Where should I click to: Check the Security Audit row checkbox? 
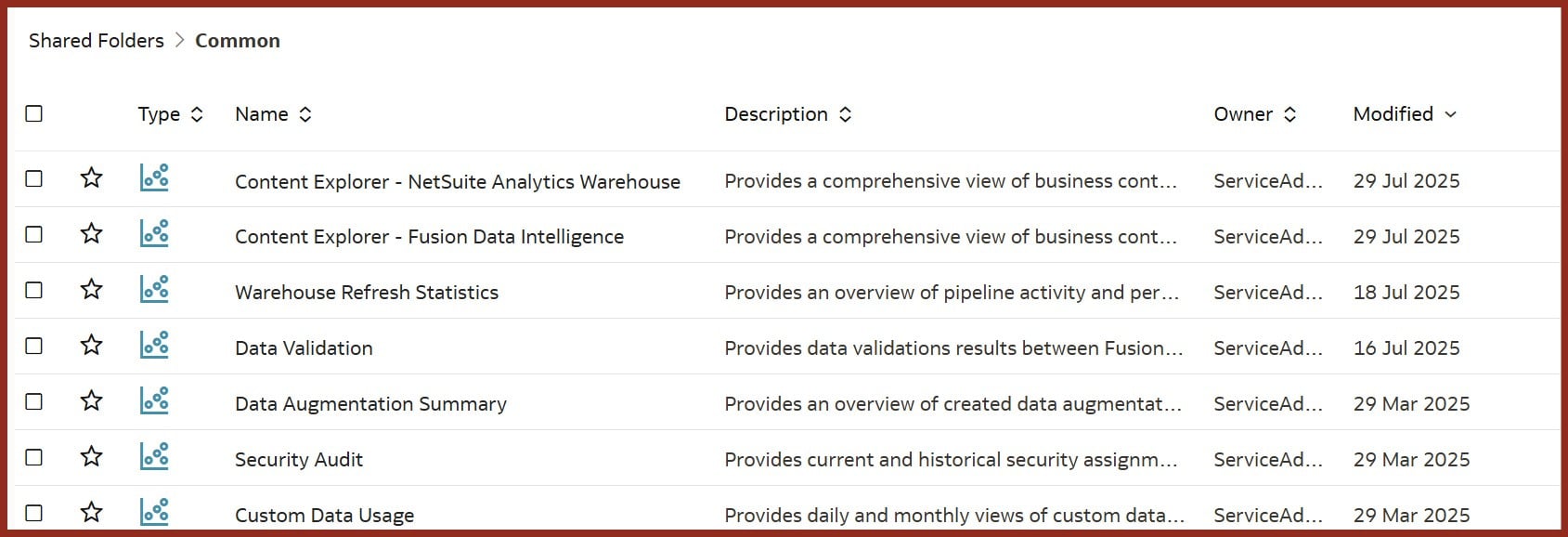(x=34, y=457)
